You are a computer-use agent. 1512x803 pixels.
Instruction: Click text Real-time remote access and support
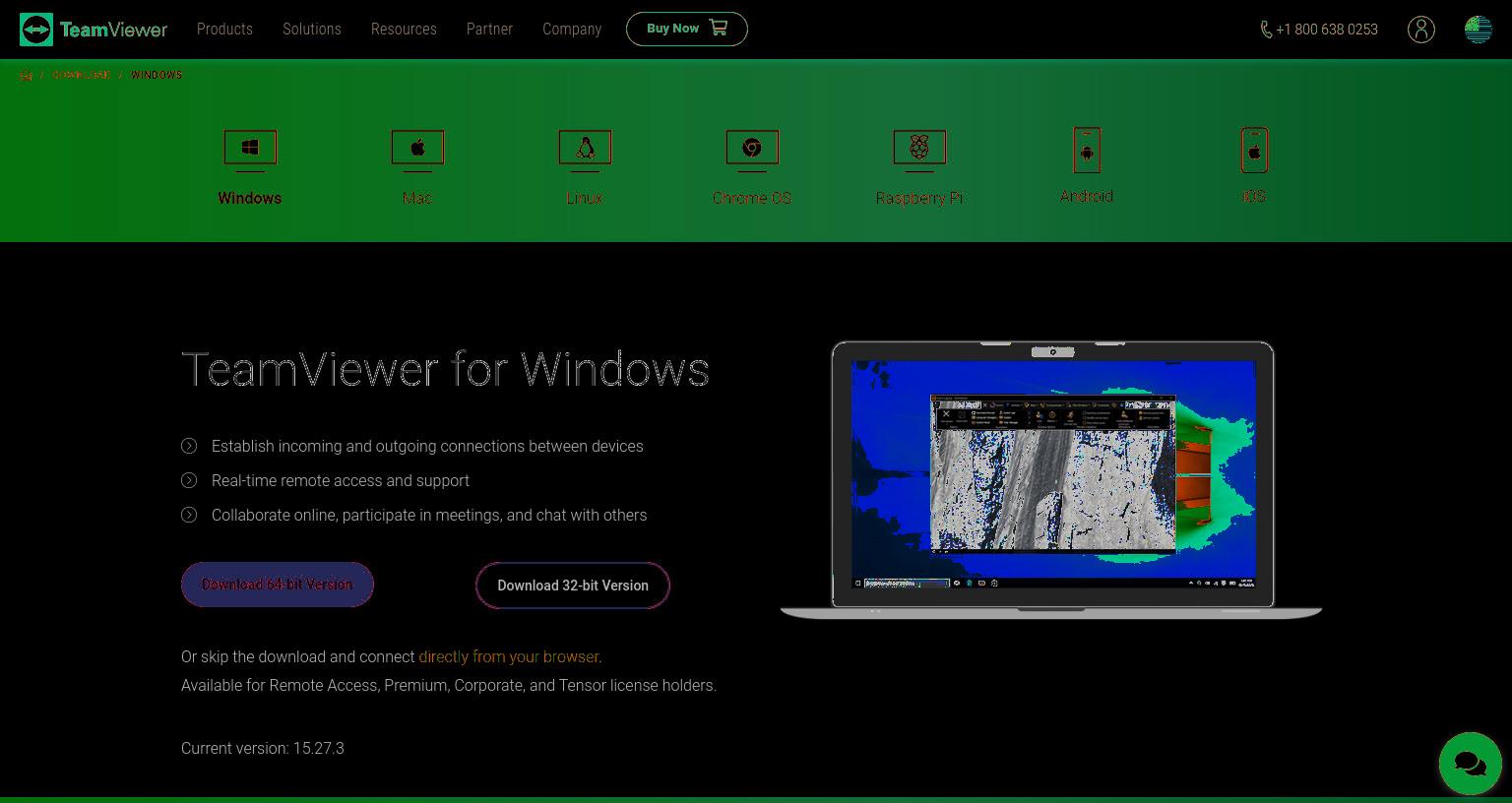pyautogui.click(x=341, y=480)
